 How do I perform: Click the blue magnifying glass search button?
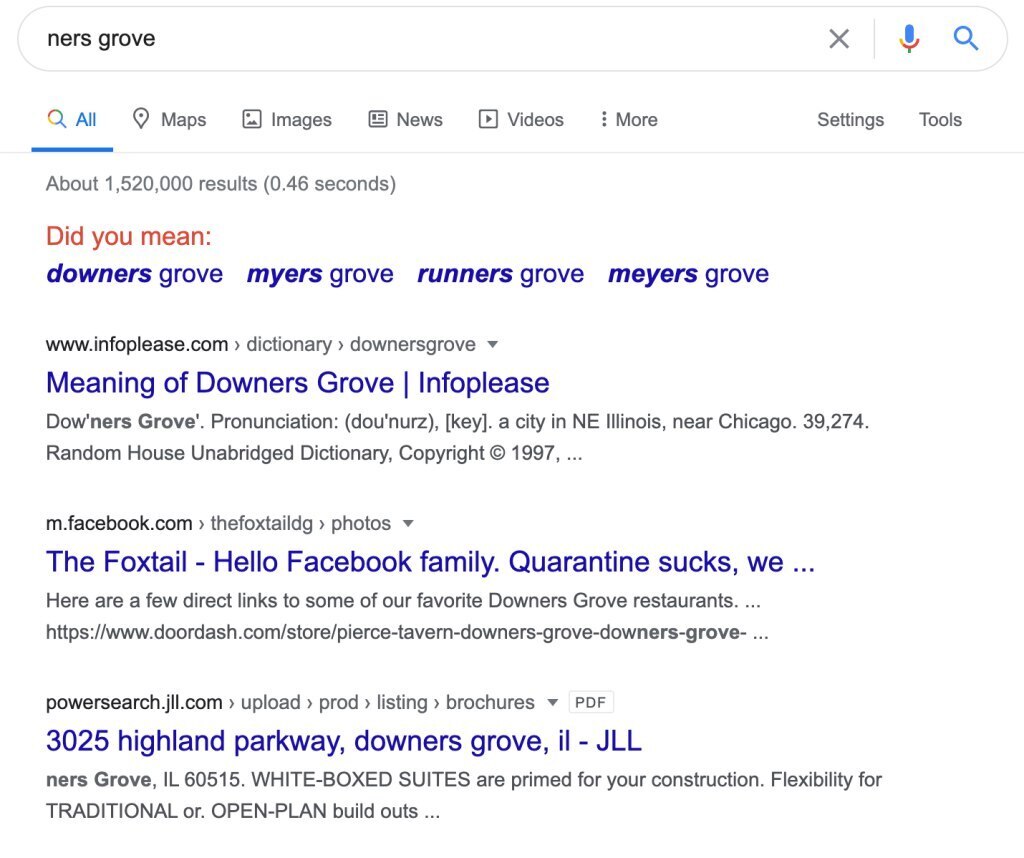pos(965,39)
